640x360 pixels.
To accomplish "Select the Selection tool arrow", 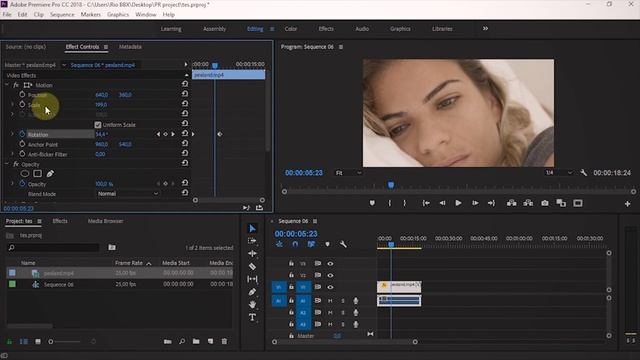I will coord(252,229).
